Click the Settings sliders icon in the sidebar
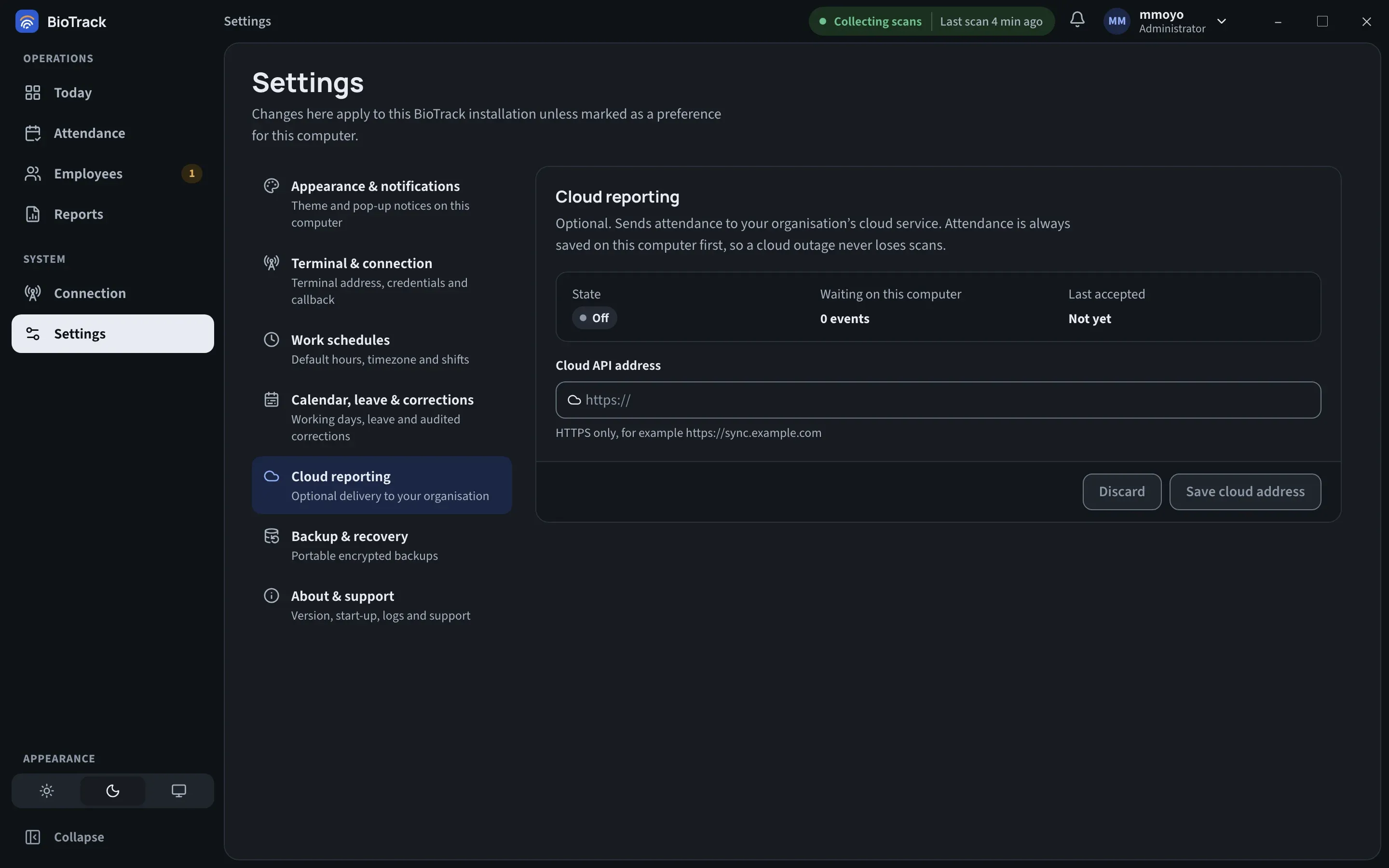This screenshot has width=1389, height=868. (x=33, y=334)
